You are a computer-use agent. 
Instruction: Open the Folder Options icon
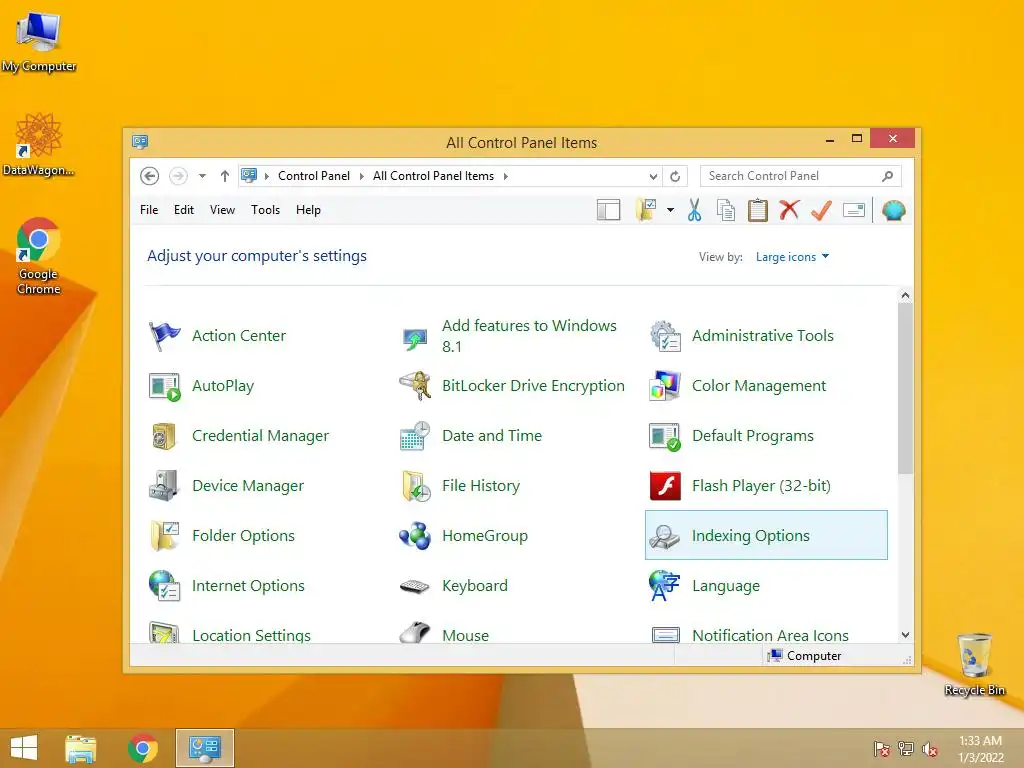click(165, 536)
